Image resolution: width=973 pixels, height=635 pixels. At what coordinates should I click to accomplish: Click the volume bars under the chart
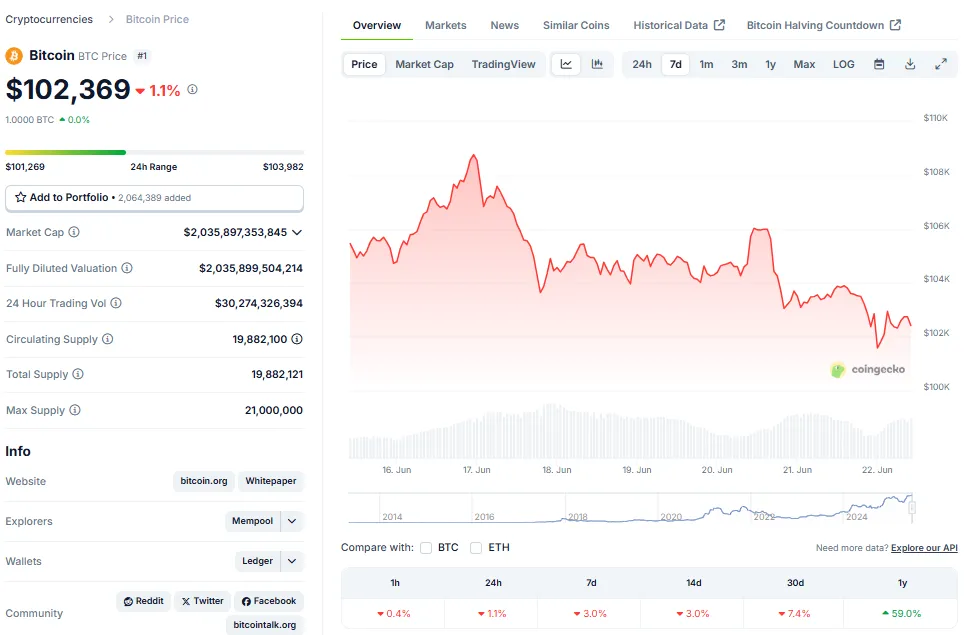click(x=630, y=431)
